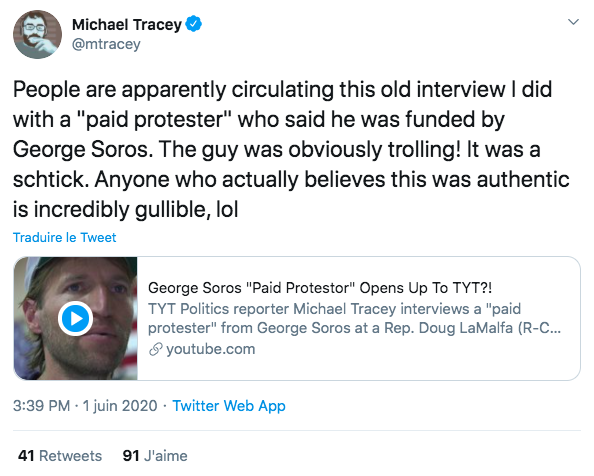Expand the tweet options chevron

point(574,22)
